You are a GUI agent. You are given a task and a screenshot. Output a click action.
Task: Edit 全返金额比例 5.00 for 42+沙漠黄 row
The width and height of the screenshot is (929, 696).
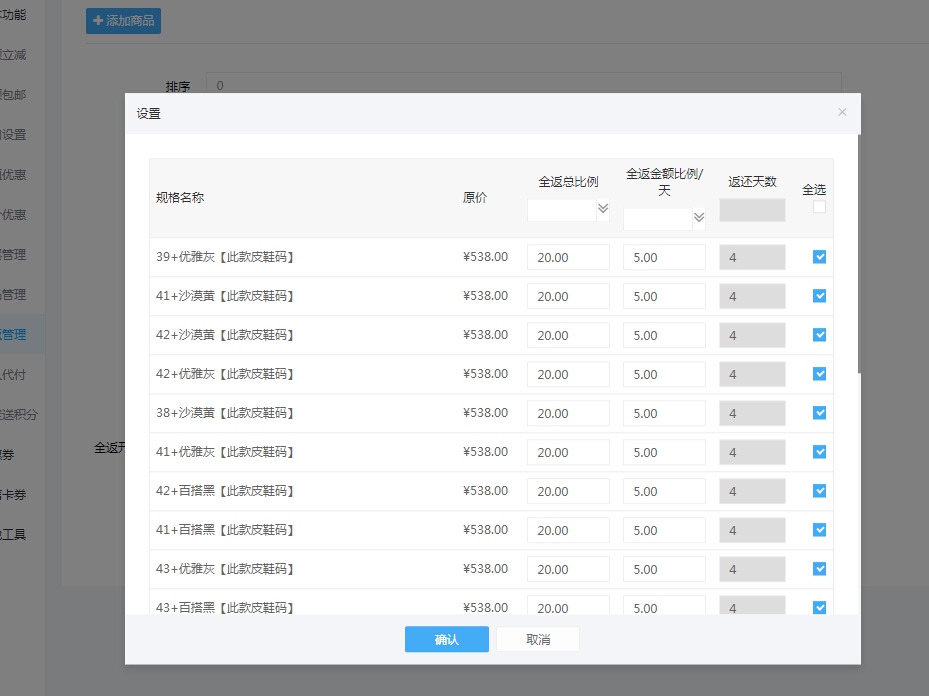coord(664,335)
